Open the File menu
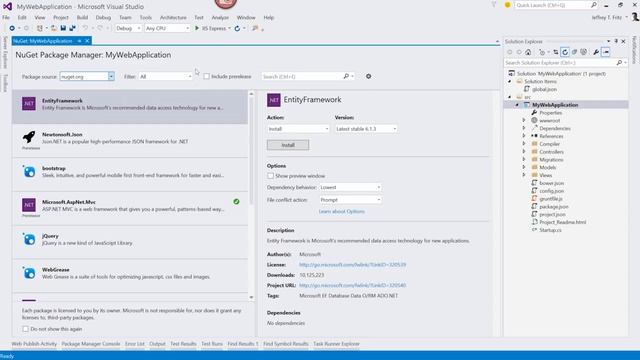This screenshot has height=360, width=640. (x=6, y=18)
